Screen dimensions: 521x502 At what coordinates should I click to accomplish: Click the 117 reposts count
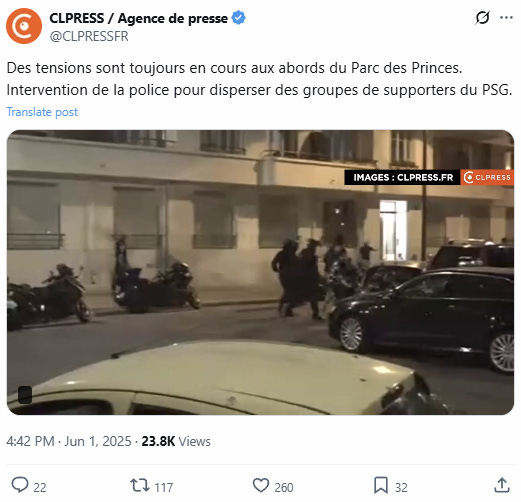click(164, 488)
